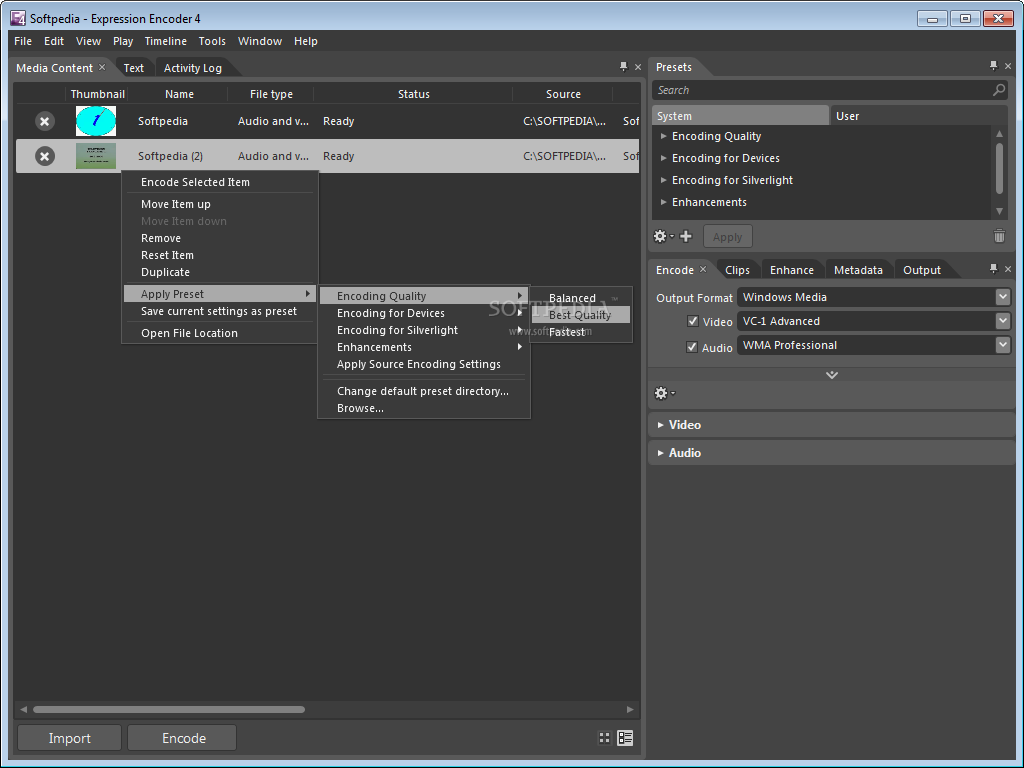Open the Metadata tab
Image resolution: width=1024 pixels, height=768 pixels.
tap(858, 270)
